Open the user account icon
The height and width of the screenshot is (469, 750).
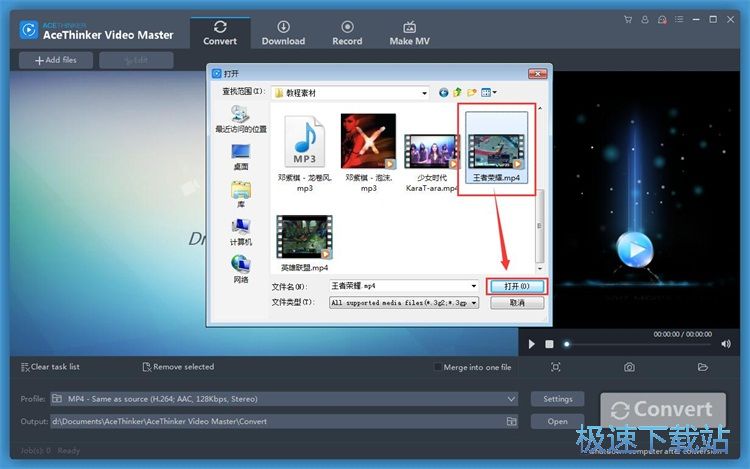point(645,20)
